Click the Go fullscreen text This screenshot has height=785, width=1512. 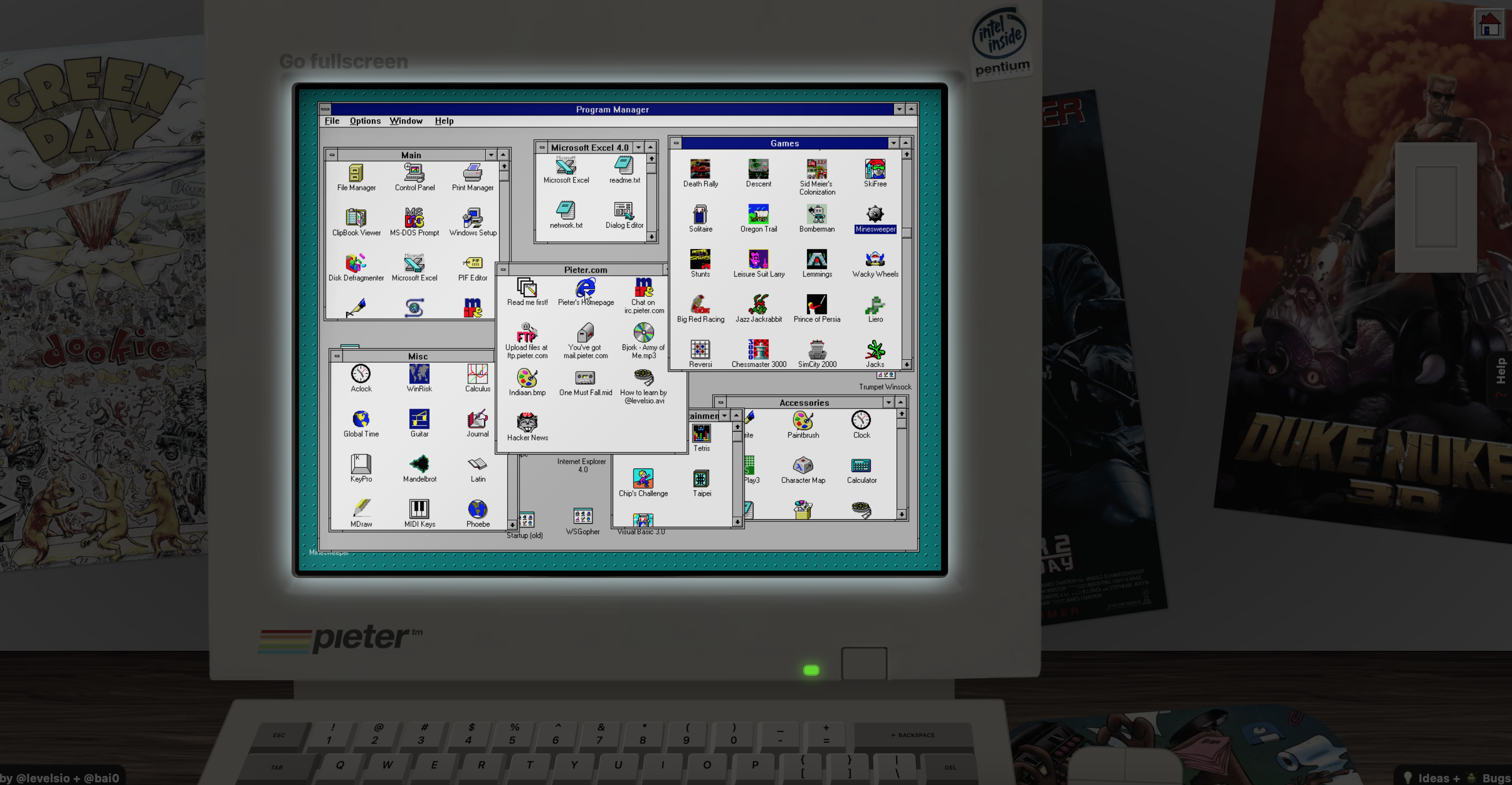coord(343,61)
